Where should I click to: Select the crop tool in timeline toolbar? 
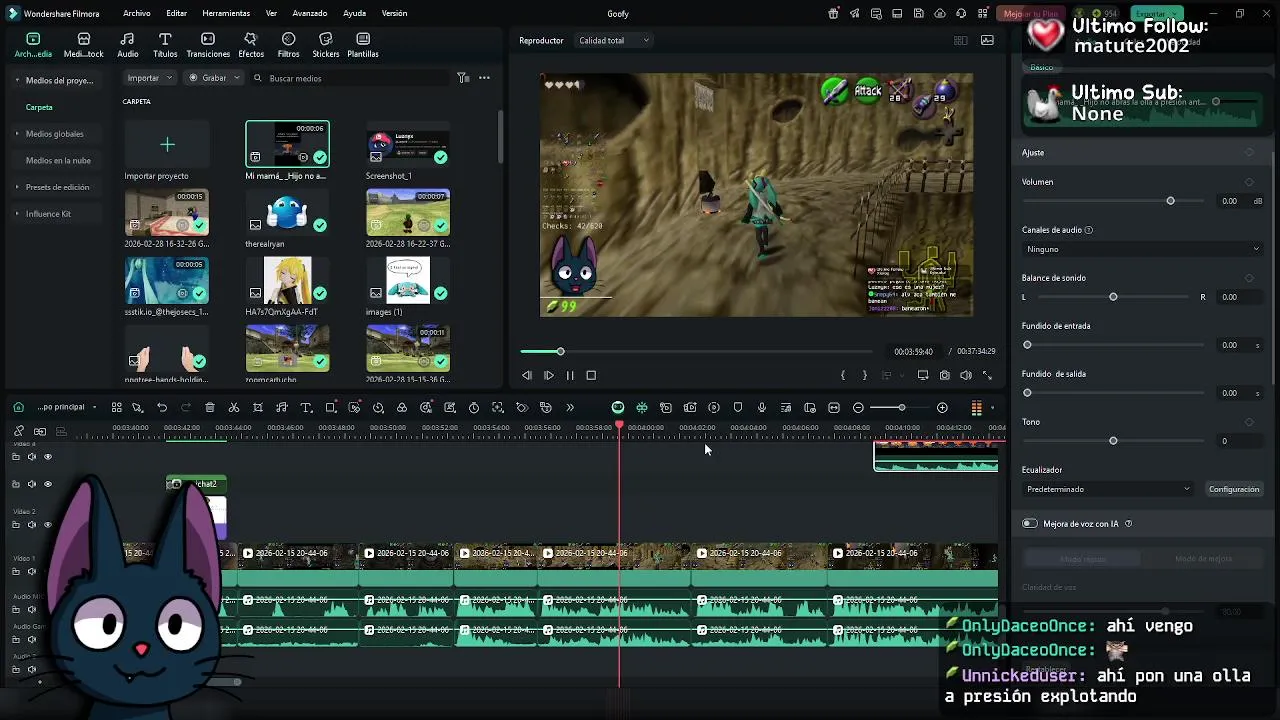point(258,408)
